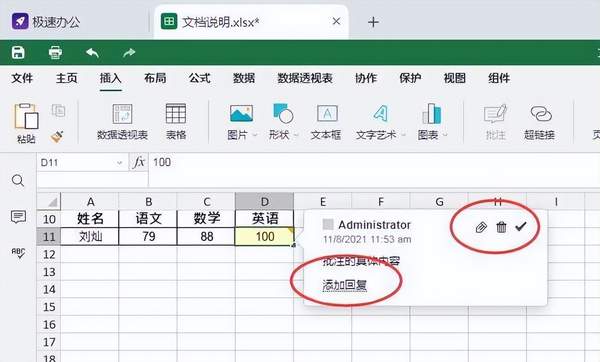Click the select-all corner of the grid
Screen dimensions: 600x362
coord(49,201)
